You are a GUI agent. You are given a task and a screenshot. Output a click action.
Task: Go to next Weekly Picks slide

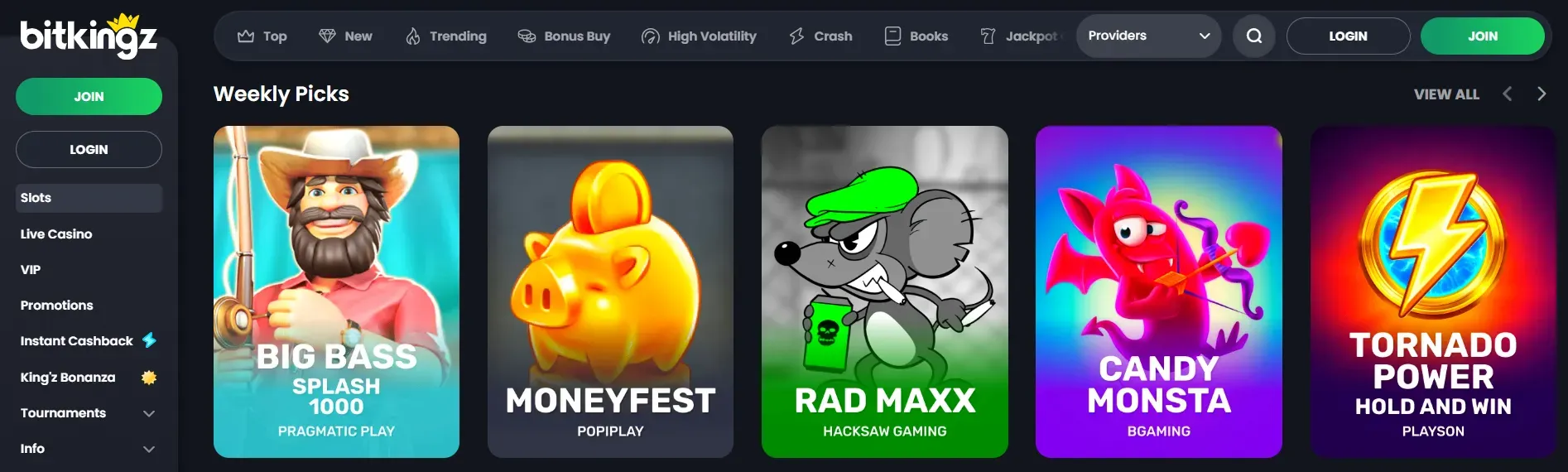tap(1541, 94)
